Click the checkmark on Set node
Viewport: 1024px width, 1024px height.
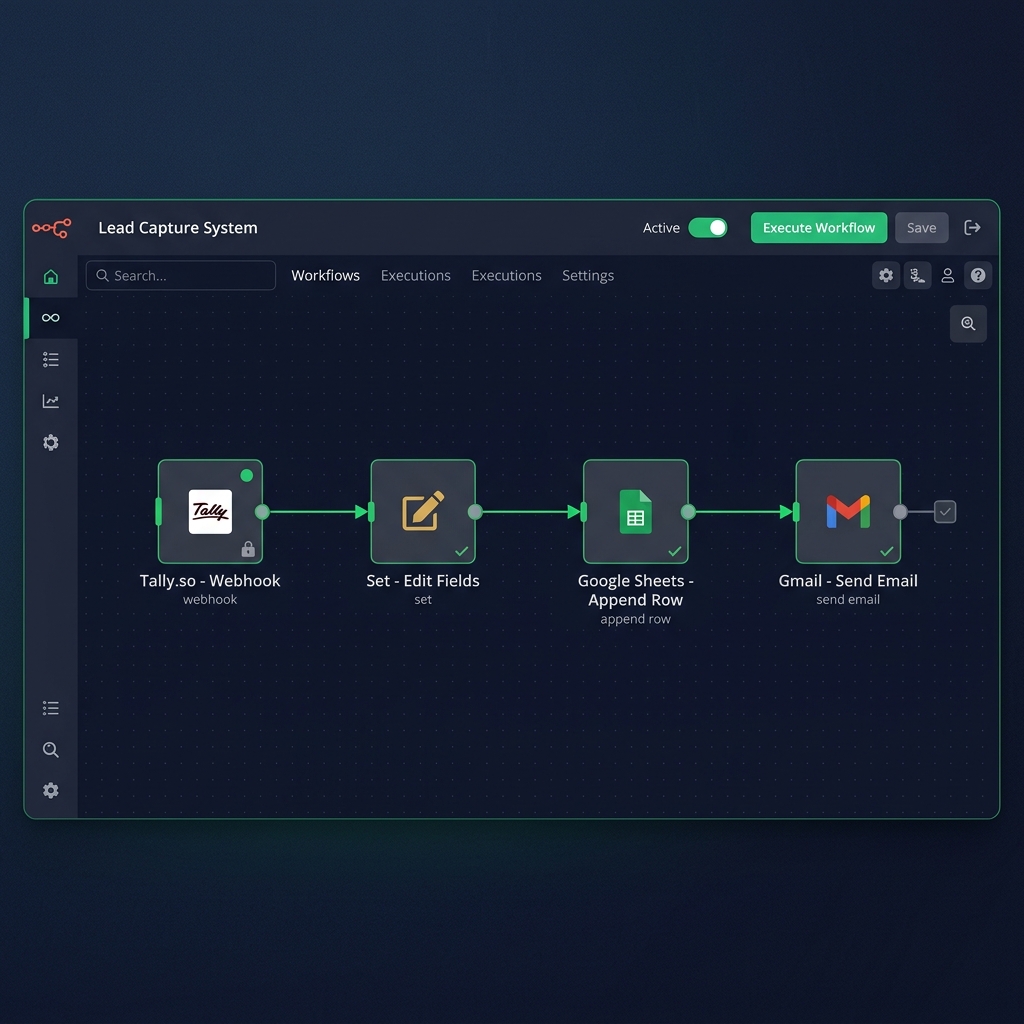point(462,551)
